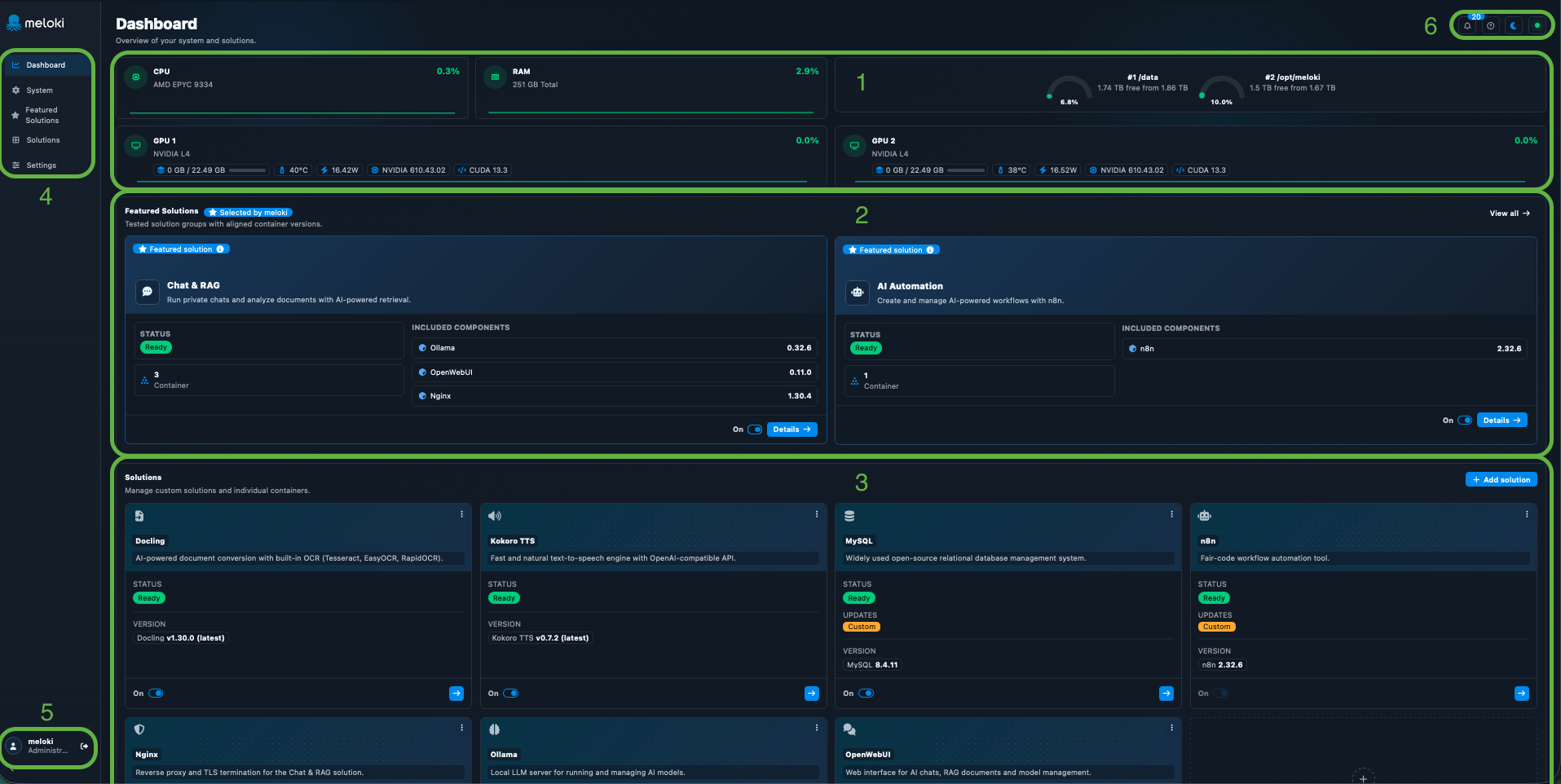
Task: Click the /opt/meloki disk usage gauge
Action: coord(1221,90)
